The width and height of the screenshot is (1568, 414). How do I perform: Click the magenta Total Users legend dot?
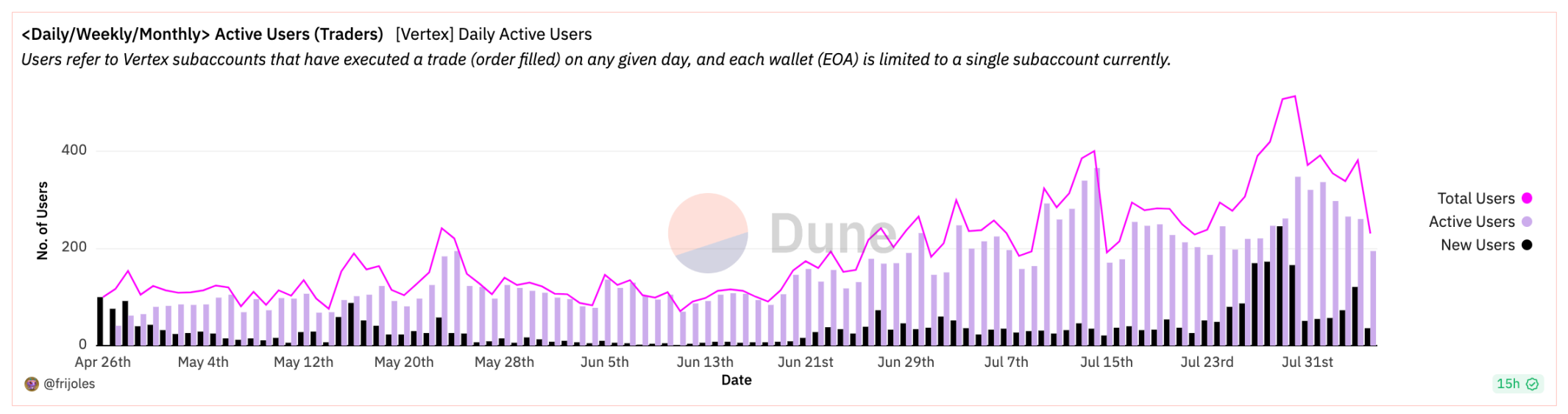click(x=1527, y=198)
